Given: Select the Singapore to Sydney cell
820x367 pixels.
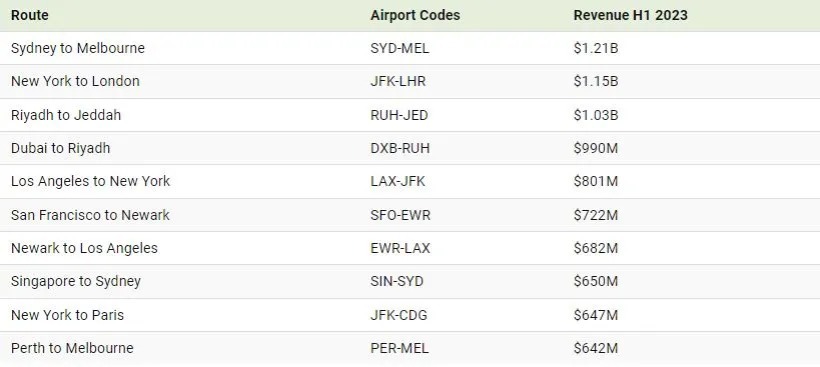Looking at the screenshot, I should pyautogui.click(x=76, y=281).
